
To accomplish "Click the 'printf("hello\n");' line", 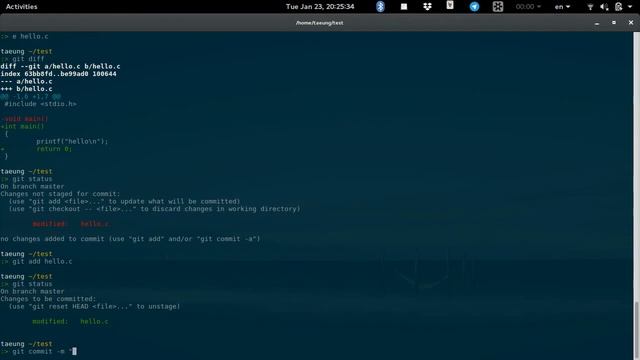I will (72, 141).
